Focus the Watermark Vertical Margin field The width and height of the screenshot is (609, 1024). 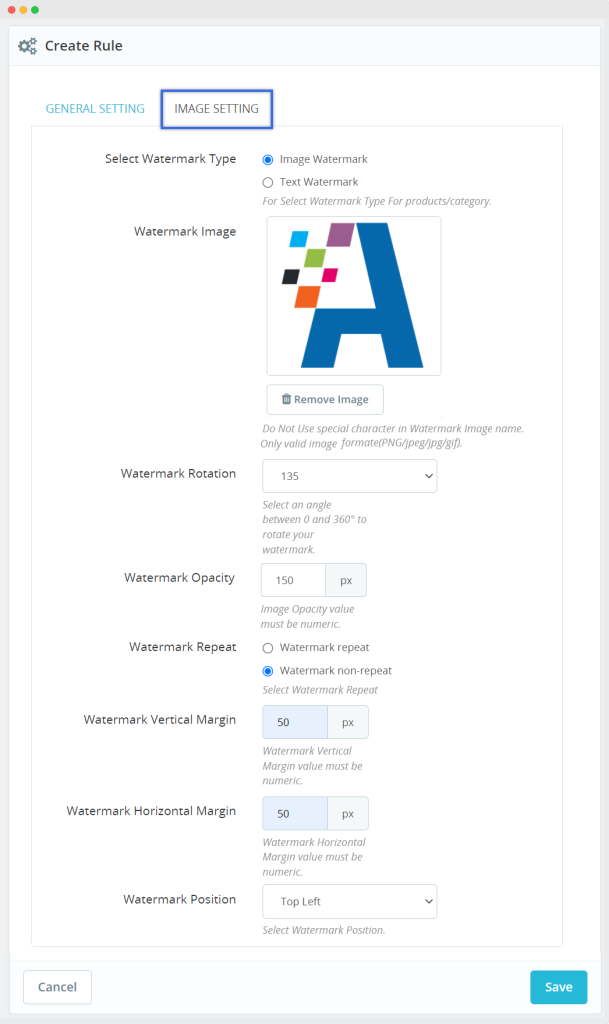coord(294,722)
